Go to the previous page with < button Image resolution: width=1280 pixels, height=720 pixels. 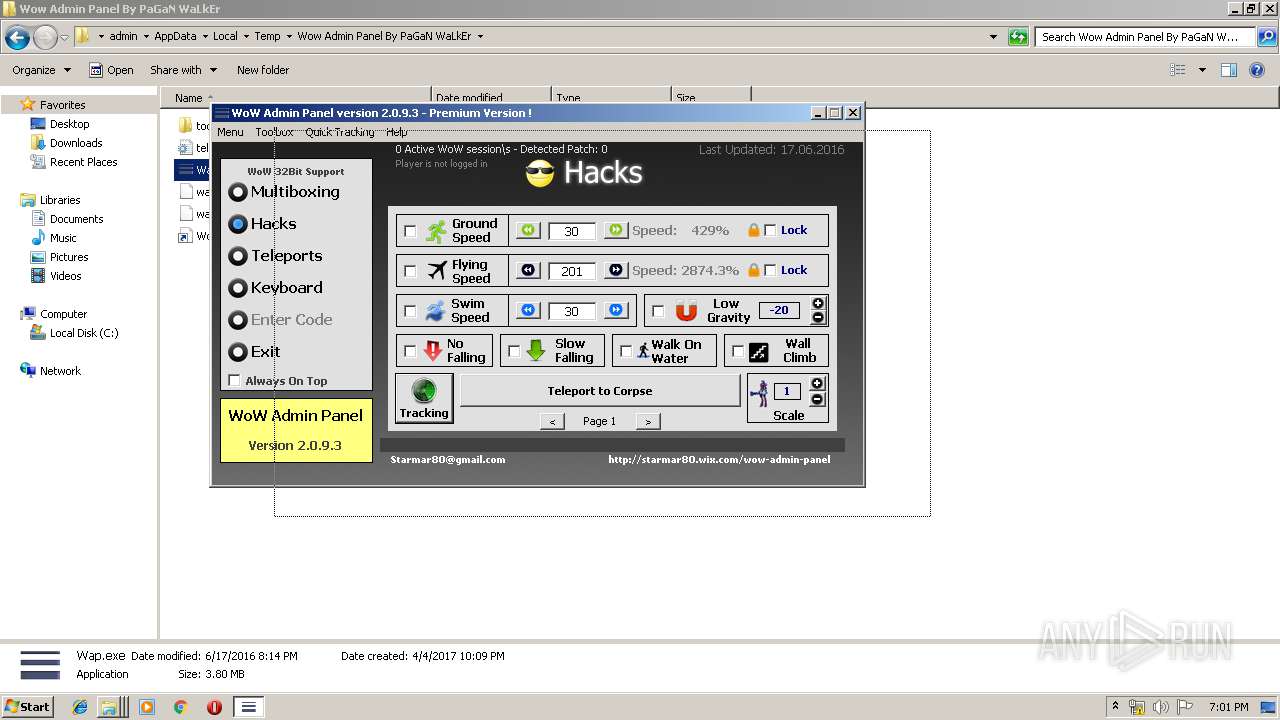552,422
